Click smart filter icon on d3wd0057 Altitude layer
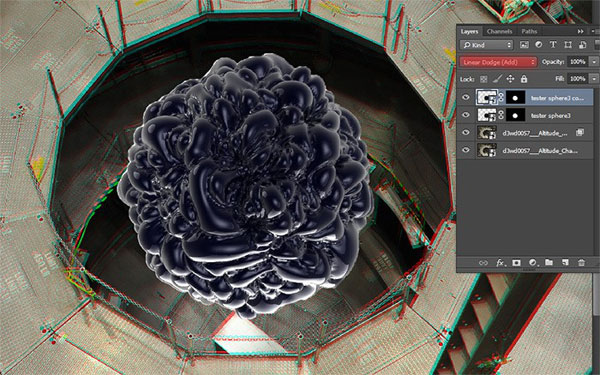Viewport: 600px width, 375px height. tap(580, 132)
